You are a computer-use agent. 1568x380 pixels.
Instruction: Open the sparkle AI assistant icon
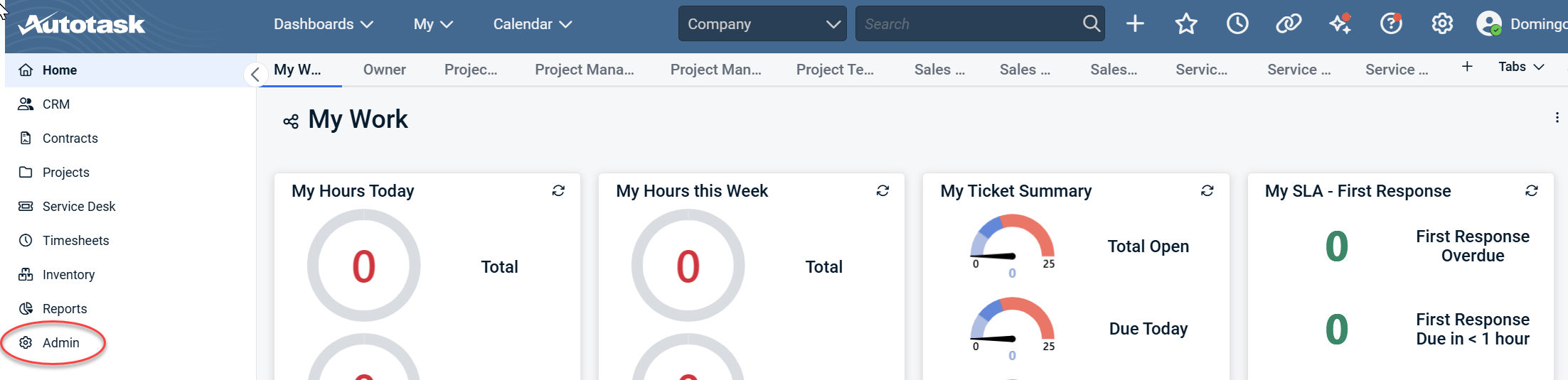point(1340,24)
